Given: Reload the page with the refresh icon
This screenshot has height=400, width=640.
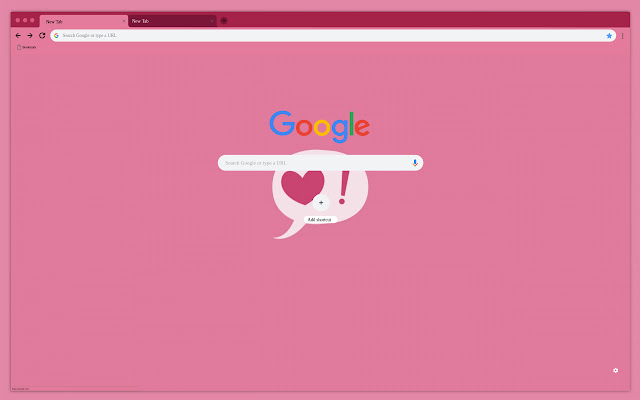Looking at the screenshot, I should pyautogui.click(x=42, y=36).
